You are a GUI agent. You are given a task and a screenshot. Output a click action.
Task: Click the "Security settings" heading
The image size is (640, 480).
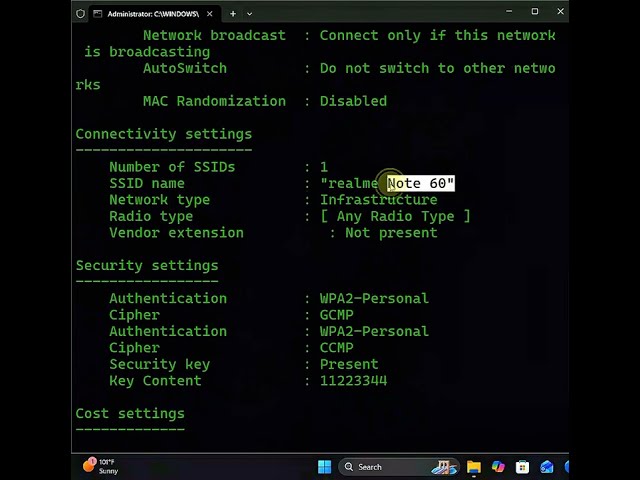tap(147, 266)
